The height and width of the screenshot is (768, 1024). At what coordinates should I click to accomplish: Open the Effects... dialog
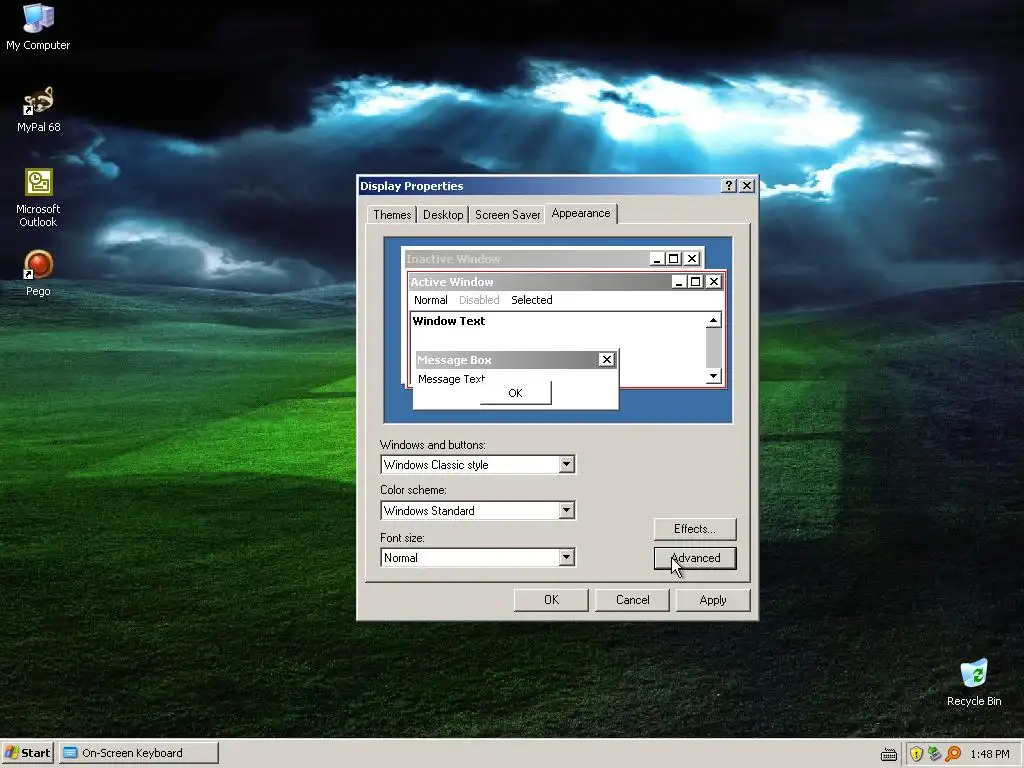coord(695,529)
